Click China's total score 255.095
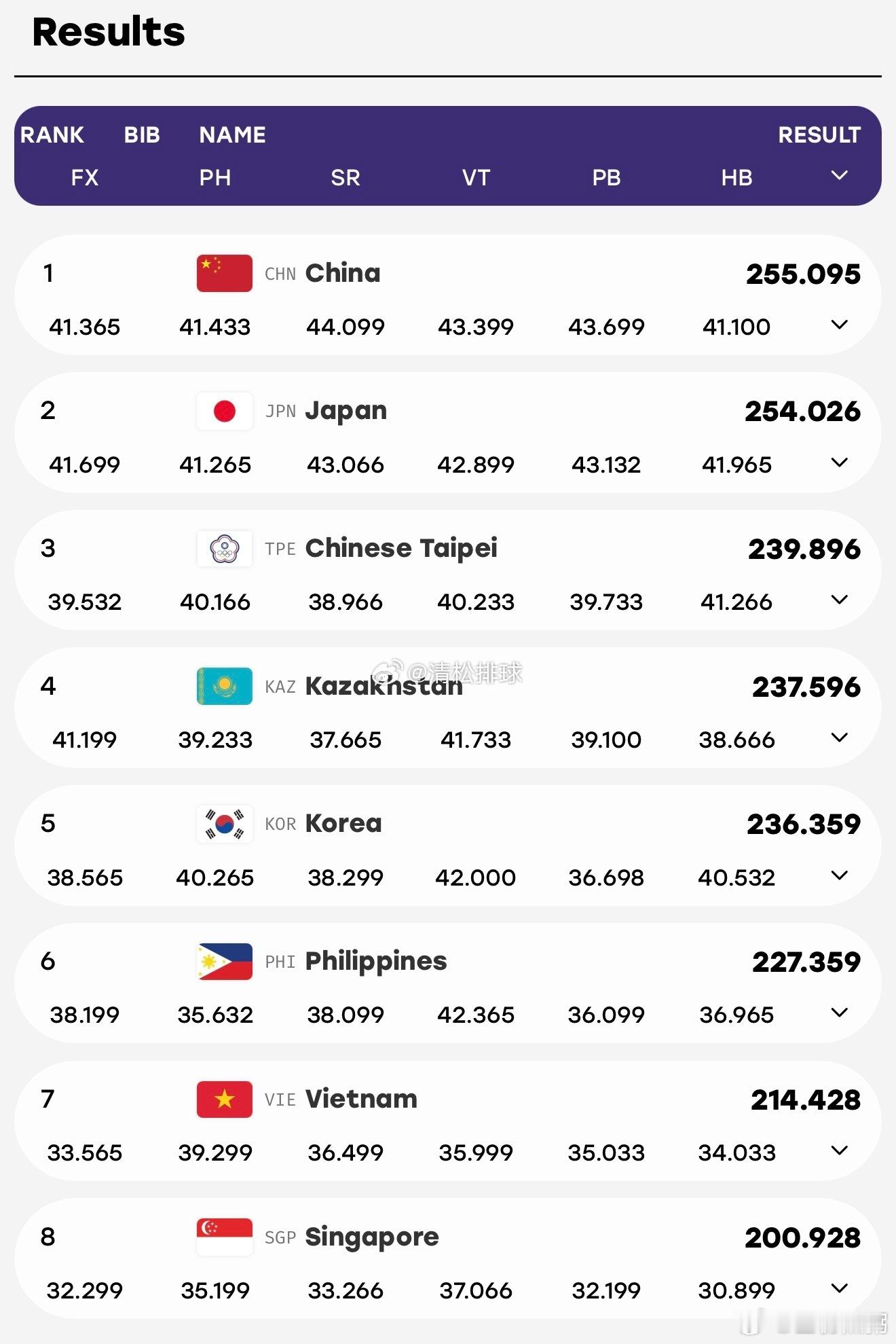The width and height of the screenshot is (896, 1344). pos(803,274)
